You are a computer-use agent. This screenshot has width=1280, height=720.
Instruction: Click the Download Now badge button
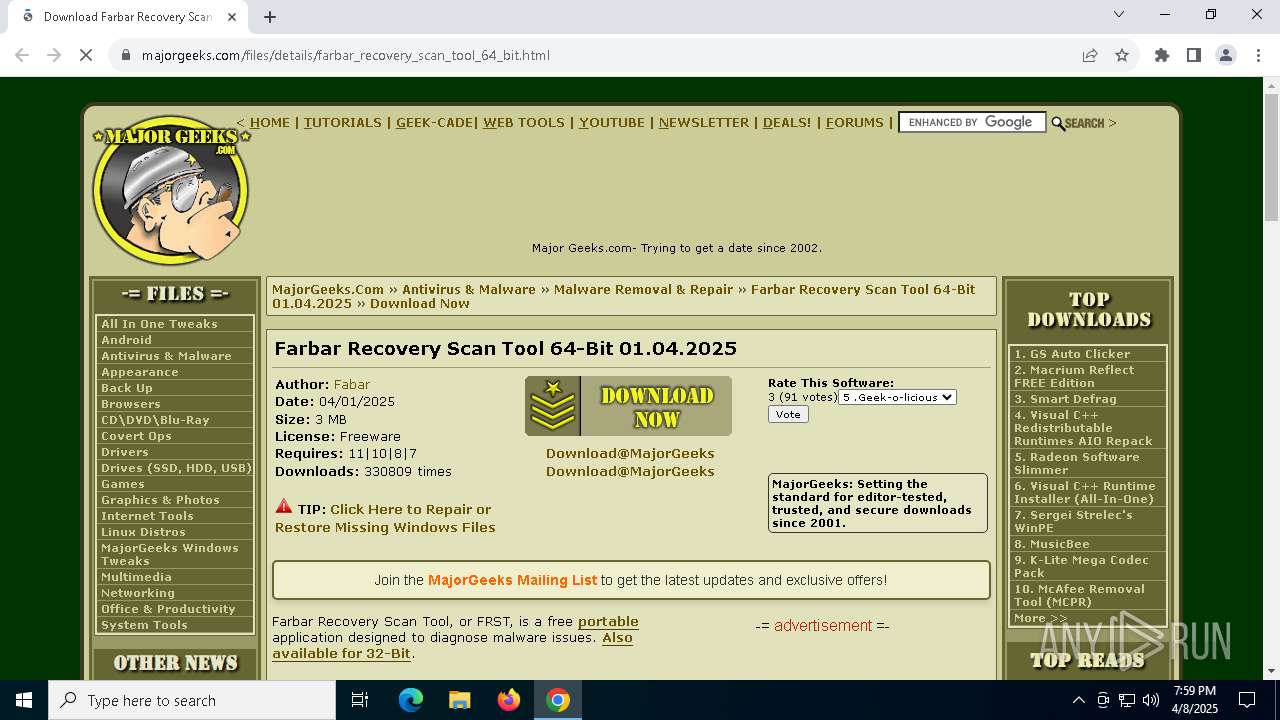tap(628, 406)
